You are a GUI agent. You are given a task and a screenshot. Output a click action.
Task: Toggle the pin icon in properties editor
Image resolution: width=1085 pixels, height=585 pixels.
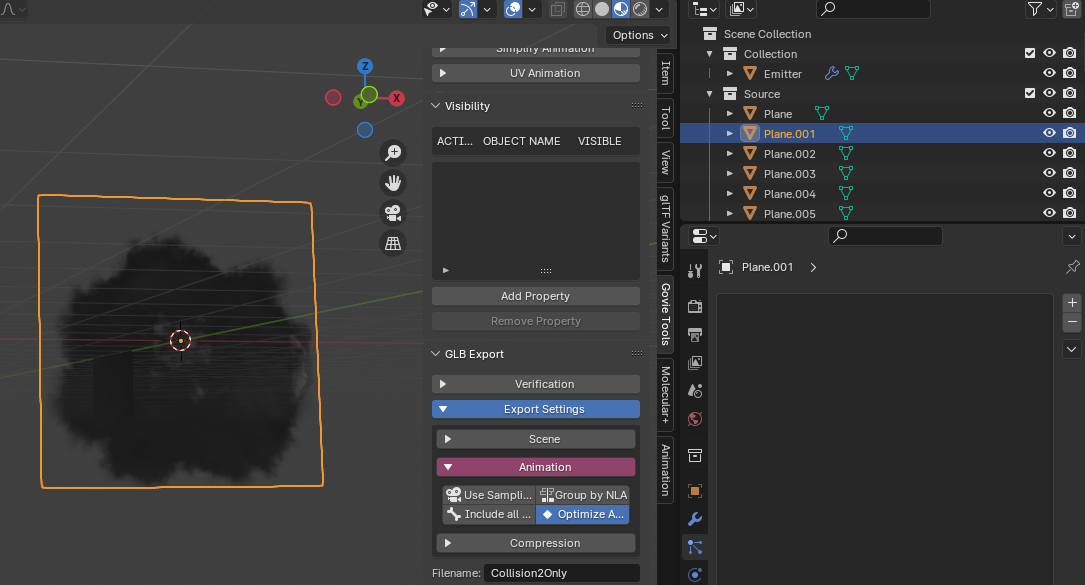coord(1073,267)
